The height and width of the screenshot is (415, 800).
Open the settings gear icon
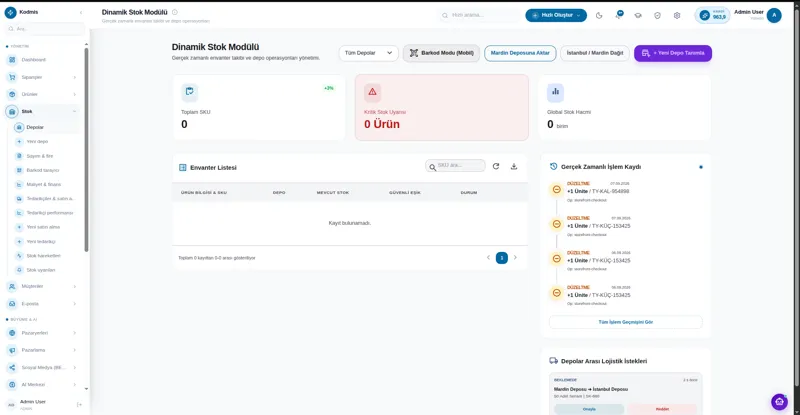(x=677, y=15)
